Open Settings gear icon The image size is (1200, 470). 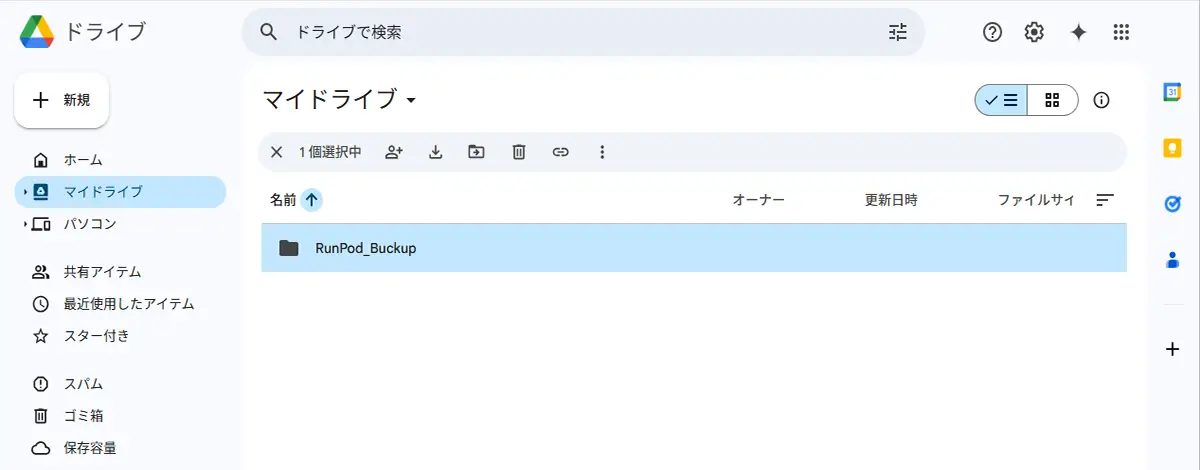pos(1034,32)
